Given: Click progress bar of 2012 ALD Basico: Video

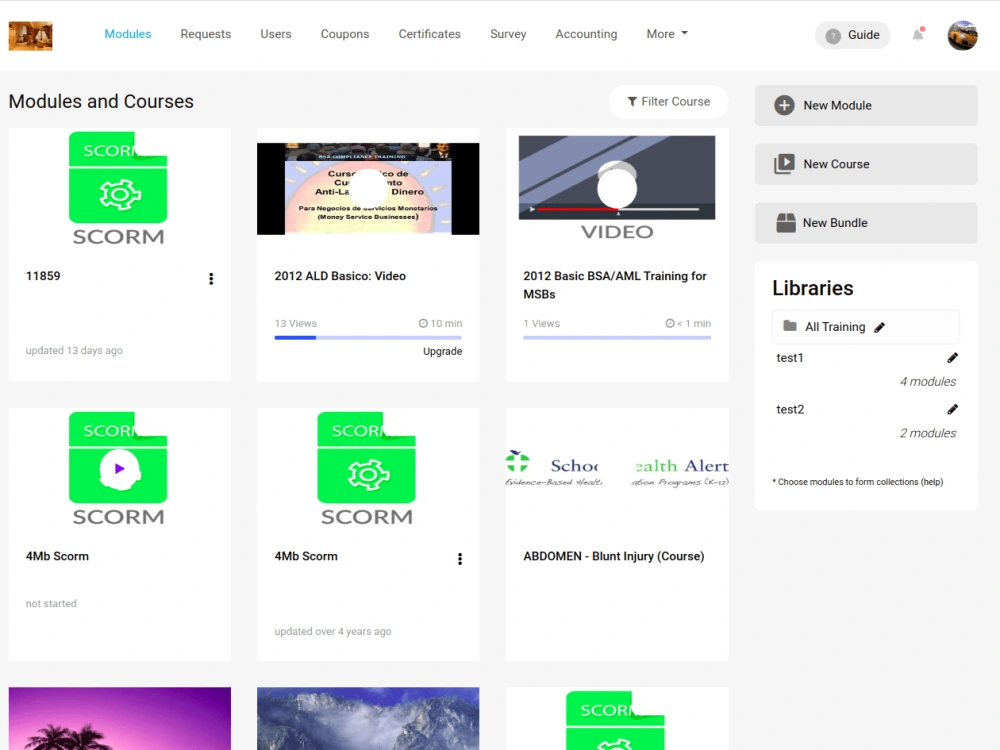Looking at the screenshot, I should click(x=368, y=337).
